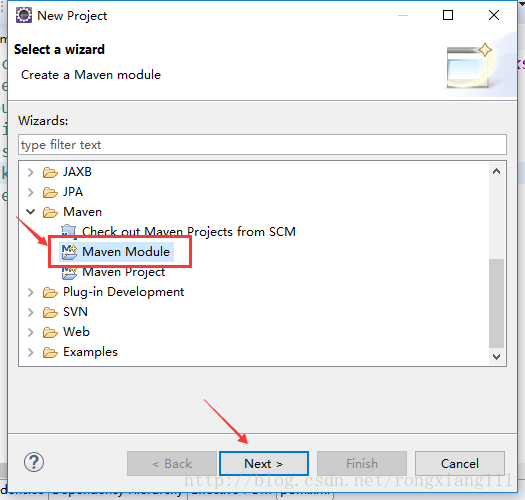Expand the JAXB folder node

[x=30, y=172]
